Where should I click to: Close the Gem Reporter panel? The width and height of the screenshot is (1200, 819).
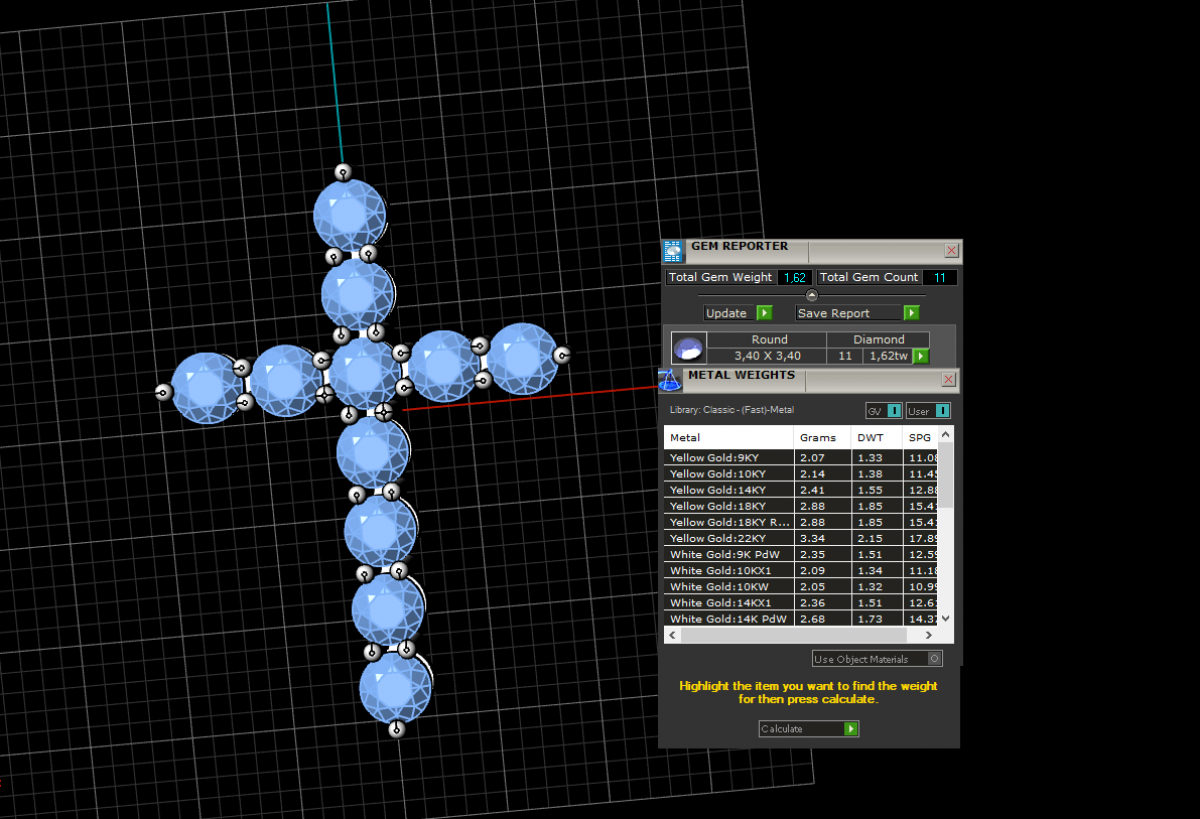tap(951, 251)
